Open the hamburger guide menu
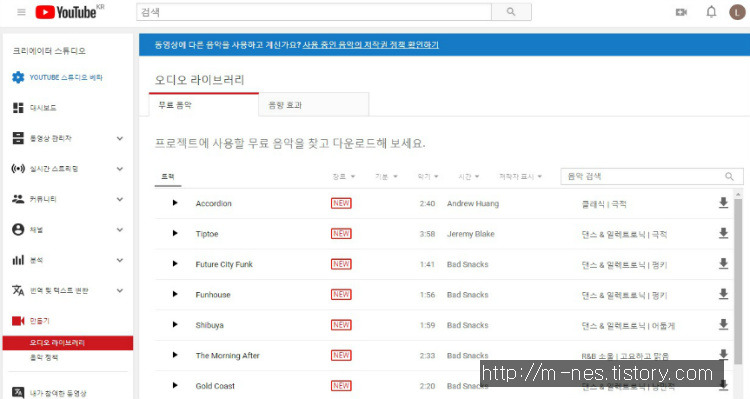This screenshot has height=399, width=750. (x=21, y=12)
